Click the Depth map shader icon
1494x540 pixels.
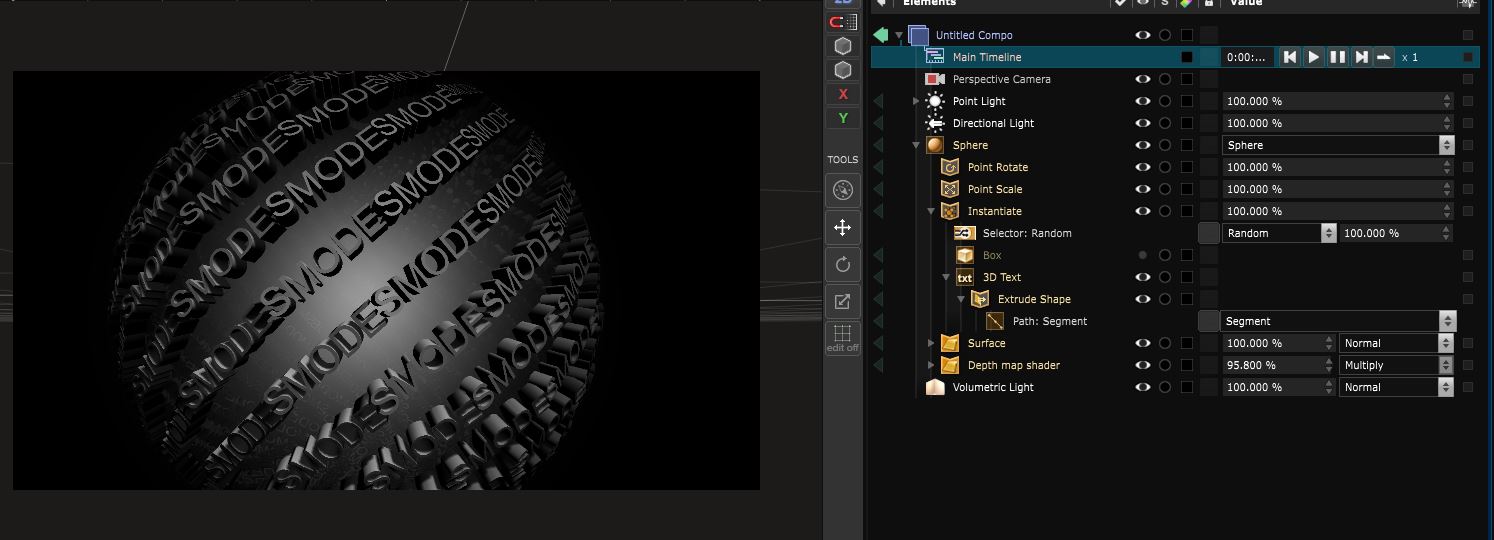[x=950, y=365]
